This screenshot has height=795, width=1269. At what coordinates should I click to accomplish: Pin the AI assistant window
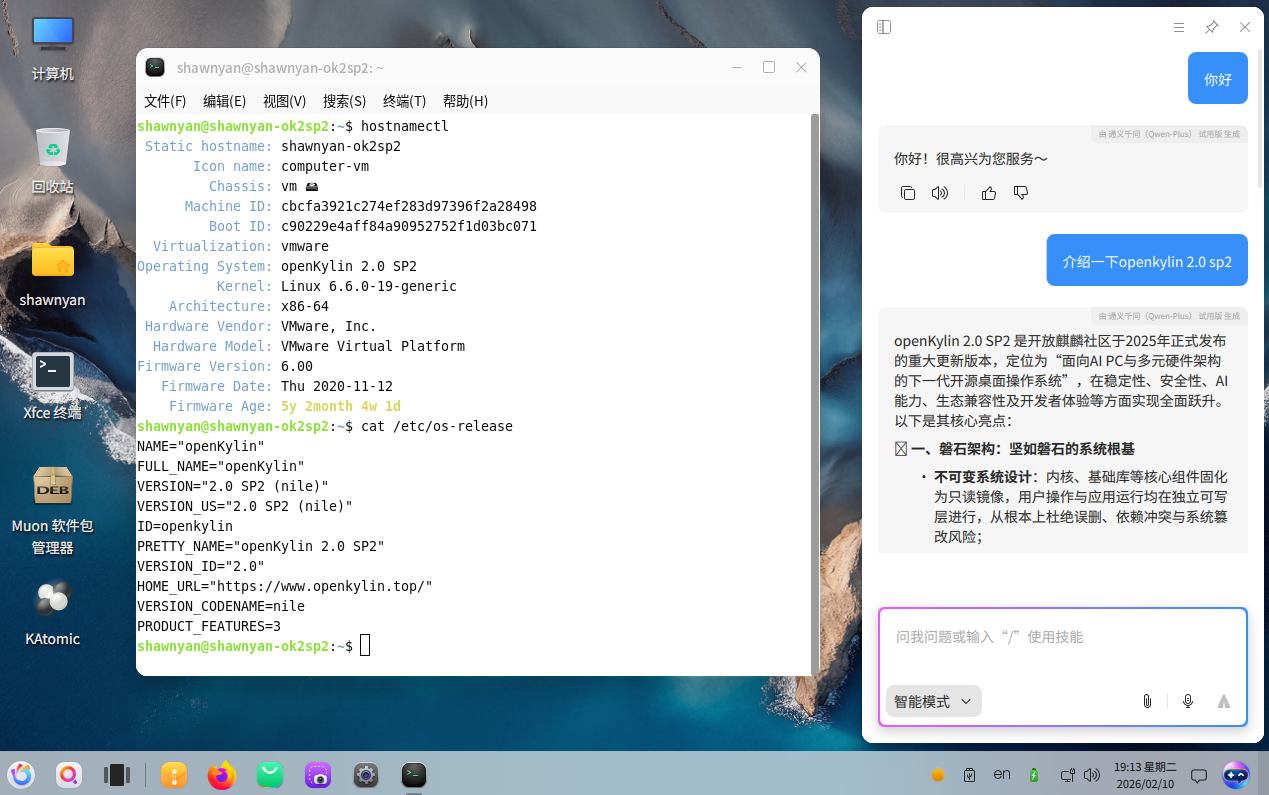[1212, 27]
